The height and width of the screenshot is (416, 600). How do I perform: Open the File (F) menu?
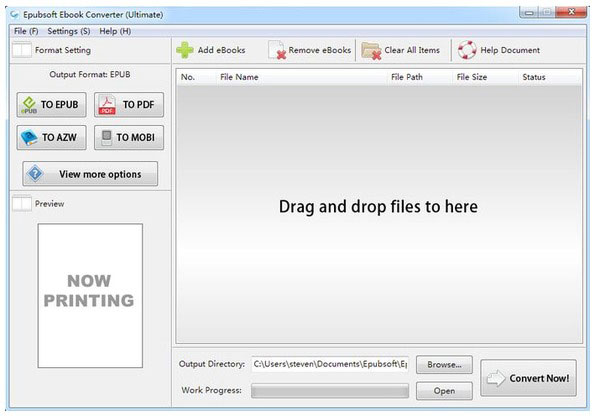pos(26,31)
